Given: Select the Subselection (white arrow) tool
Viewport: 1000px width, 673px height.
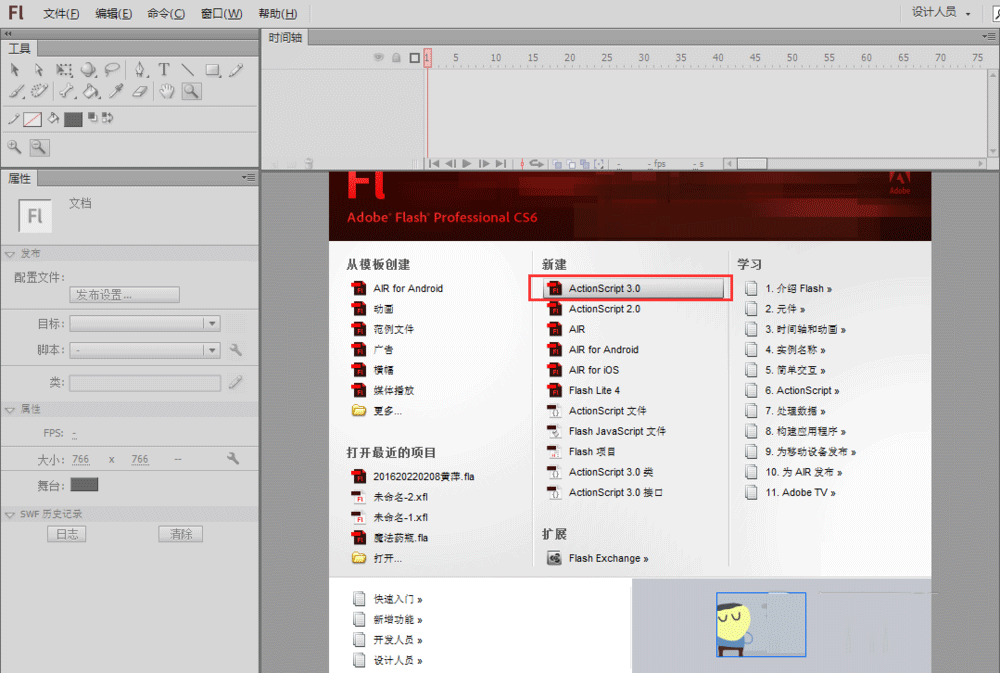Looking at the screenshot, I should [39, 70].
